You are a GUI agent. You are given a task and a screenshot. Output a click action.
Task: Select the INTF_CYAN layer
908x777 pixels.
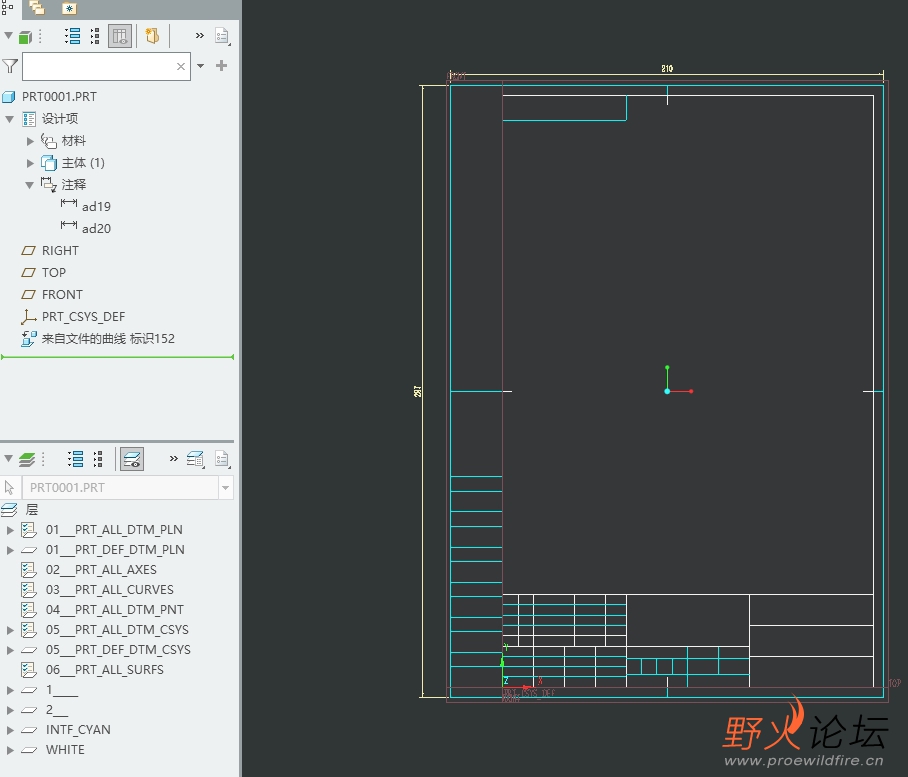[78, 730]
